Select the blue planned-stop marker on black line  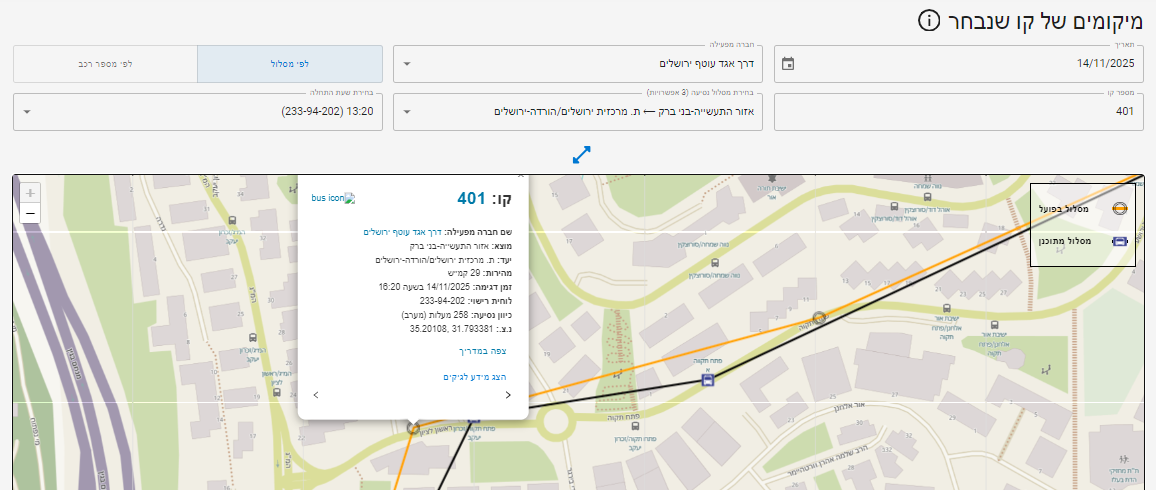(x=708, y=379)
